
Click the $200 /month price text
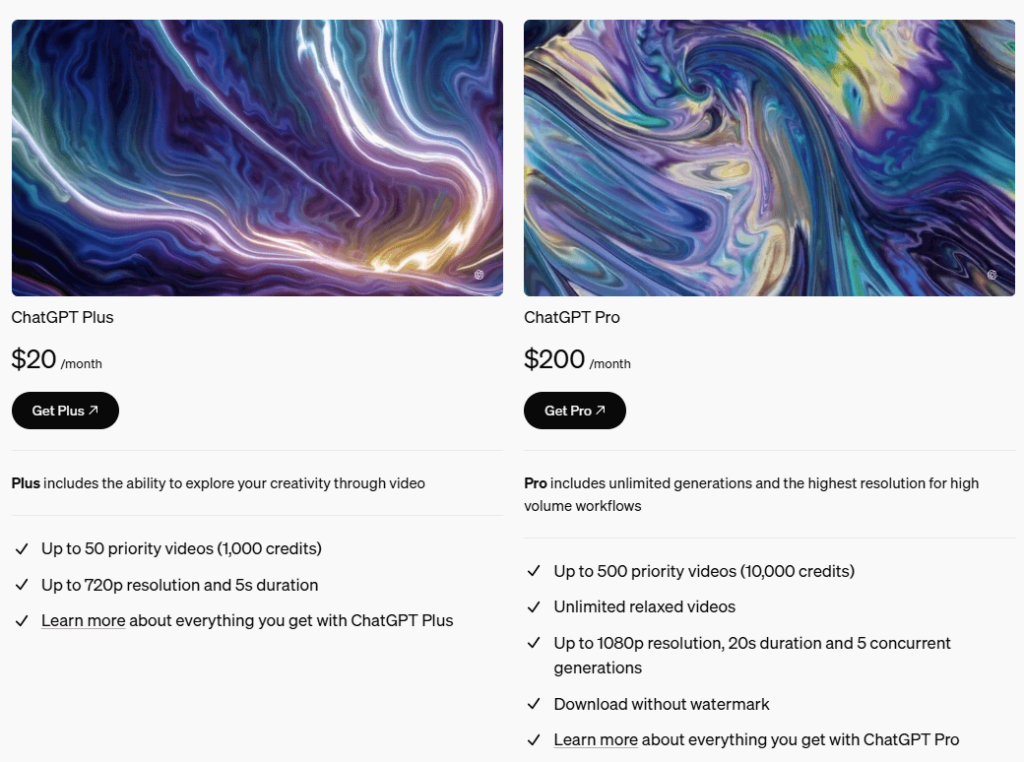[577, 360]
